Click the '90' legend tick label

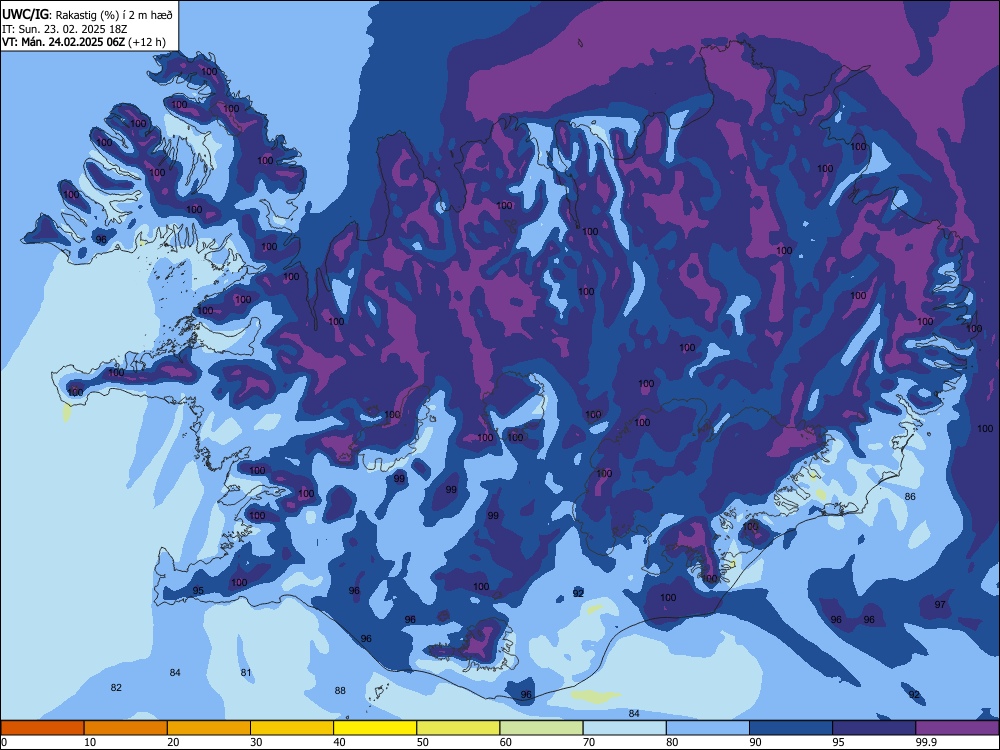755,742
